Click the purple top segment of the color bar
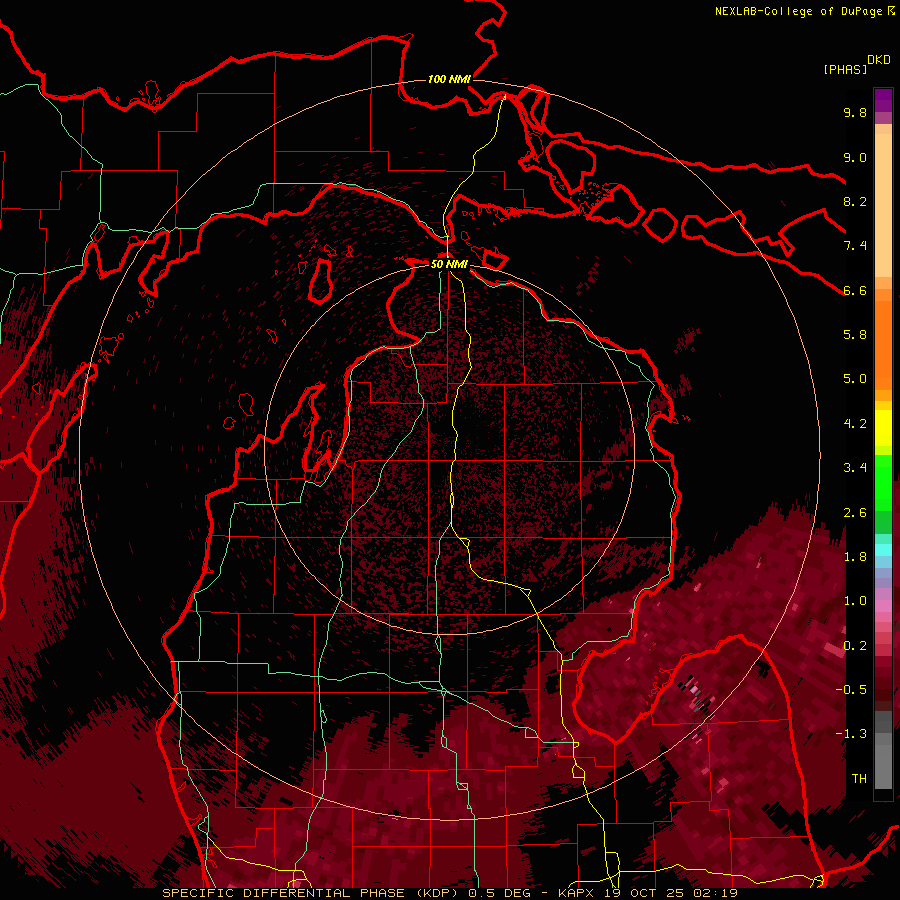 pyautogui.click(x=883, y=100)
